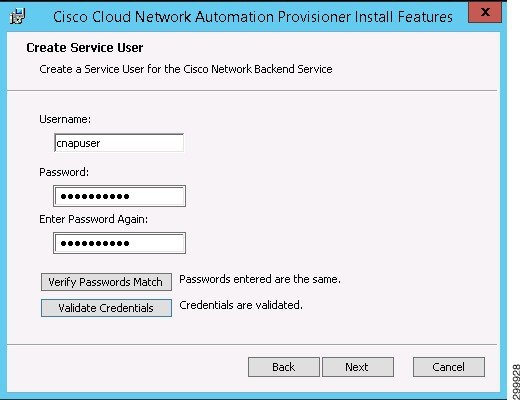Screen dimensions: 520x400
Task: Continue the installation with Next
Action: (358, 367)
